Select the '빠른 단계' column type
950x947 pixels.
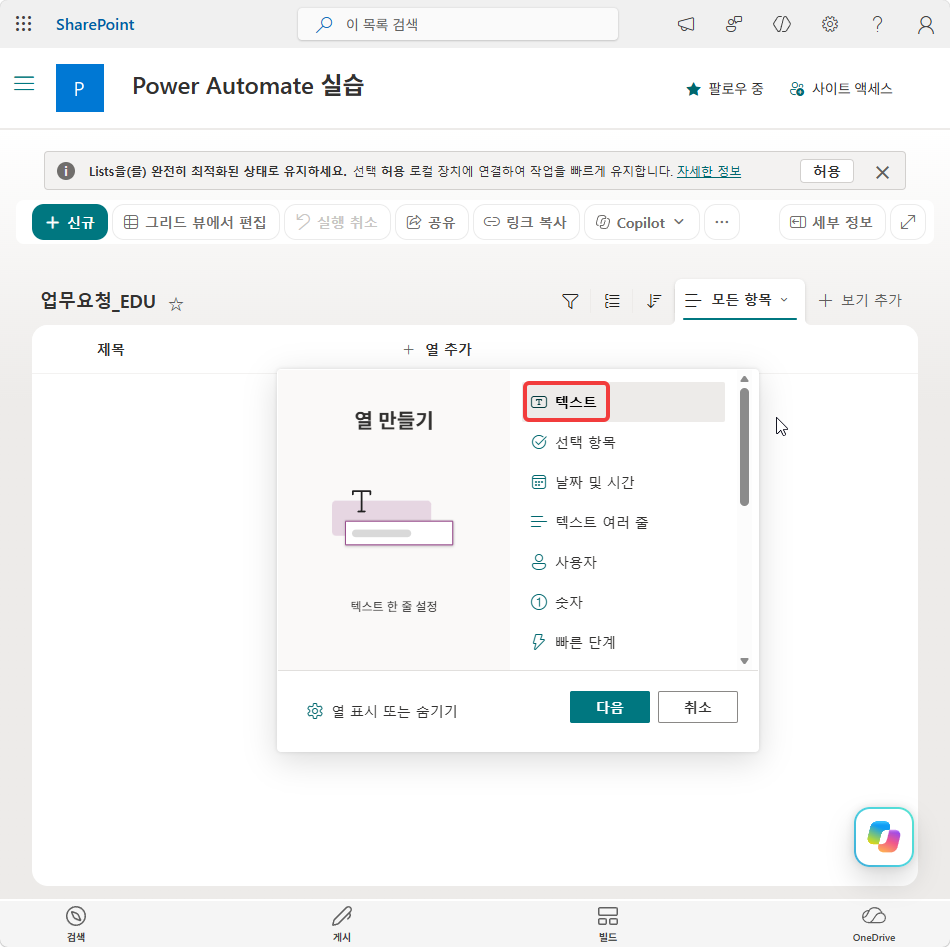point(624,642)
